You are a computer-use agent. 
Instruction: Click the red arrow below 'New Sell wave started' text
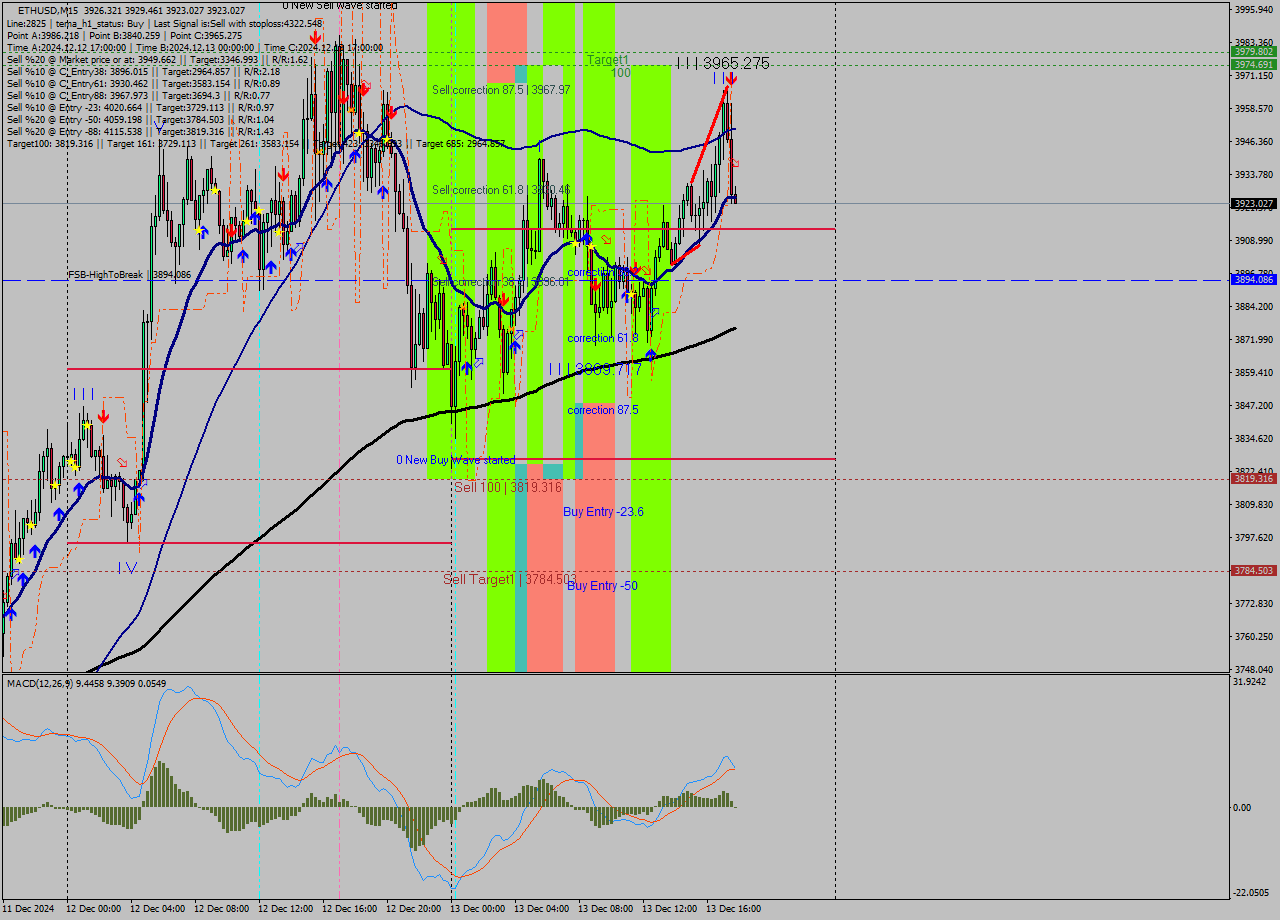coord(316,37)
